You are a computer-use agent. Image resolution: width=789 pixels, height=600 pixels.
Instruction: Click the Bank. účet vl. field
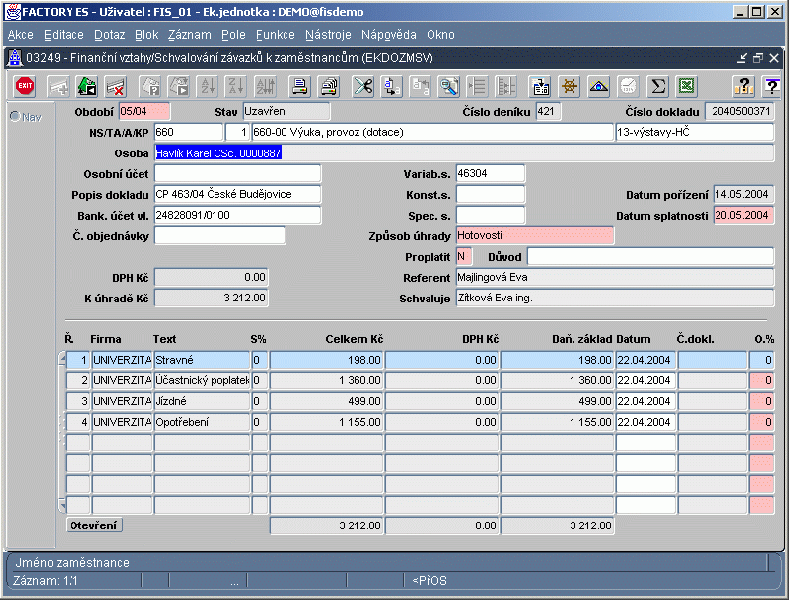coord(238,215)
